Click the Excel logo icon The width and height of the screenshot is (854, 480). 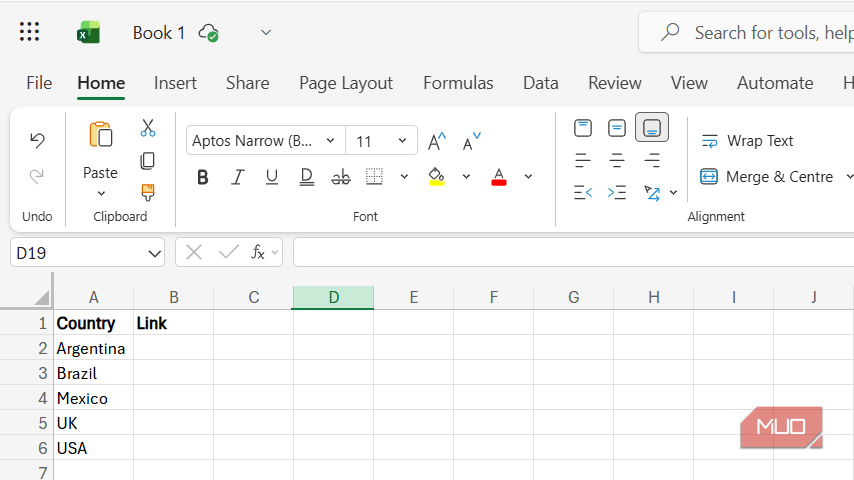(88, 33)
